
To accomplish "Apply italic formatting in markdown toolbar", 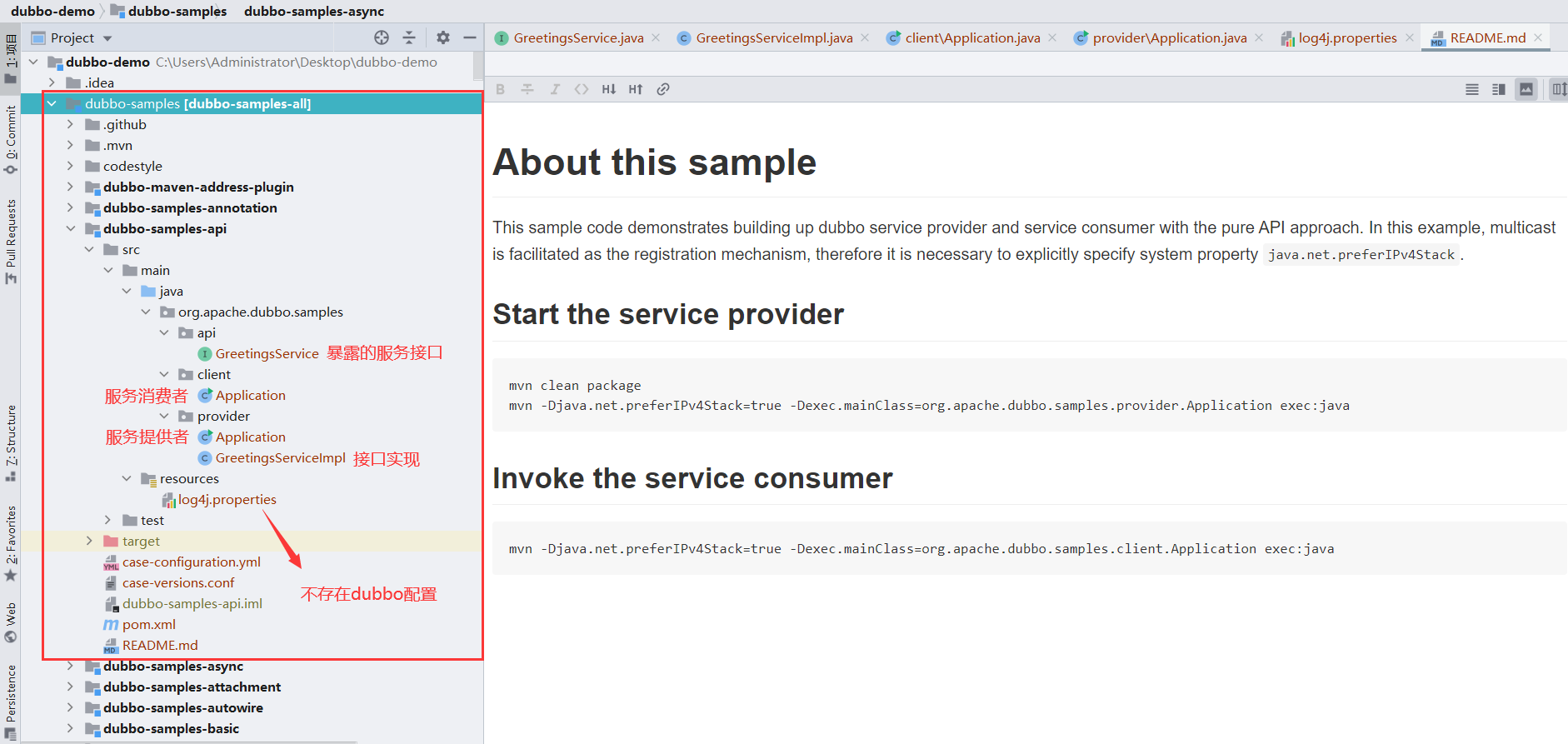I will 555,89.
